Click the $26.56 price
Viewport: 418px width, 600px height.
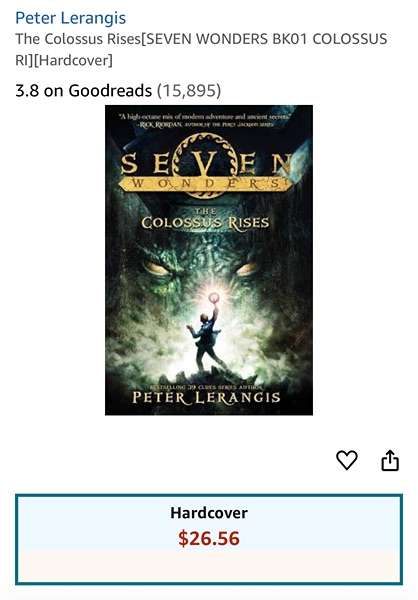pos(209,538)
